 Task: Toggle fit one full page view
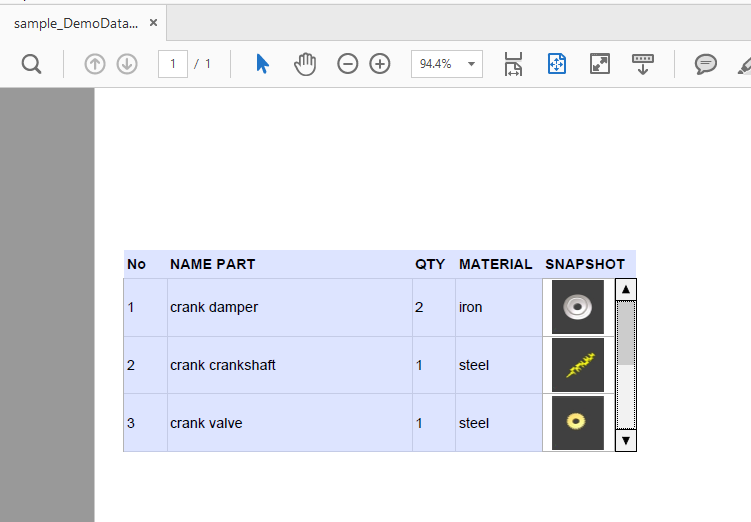click(557, 64)
